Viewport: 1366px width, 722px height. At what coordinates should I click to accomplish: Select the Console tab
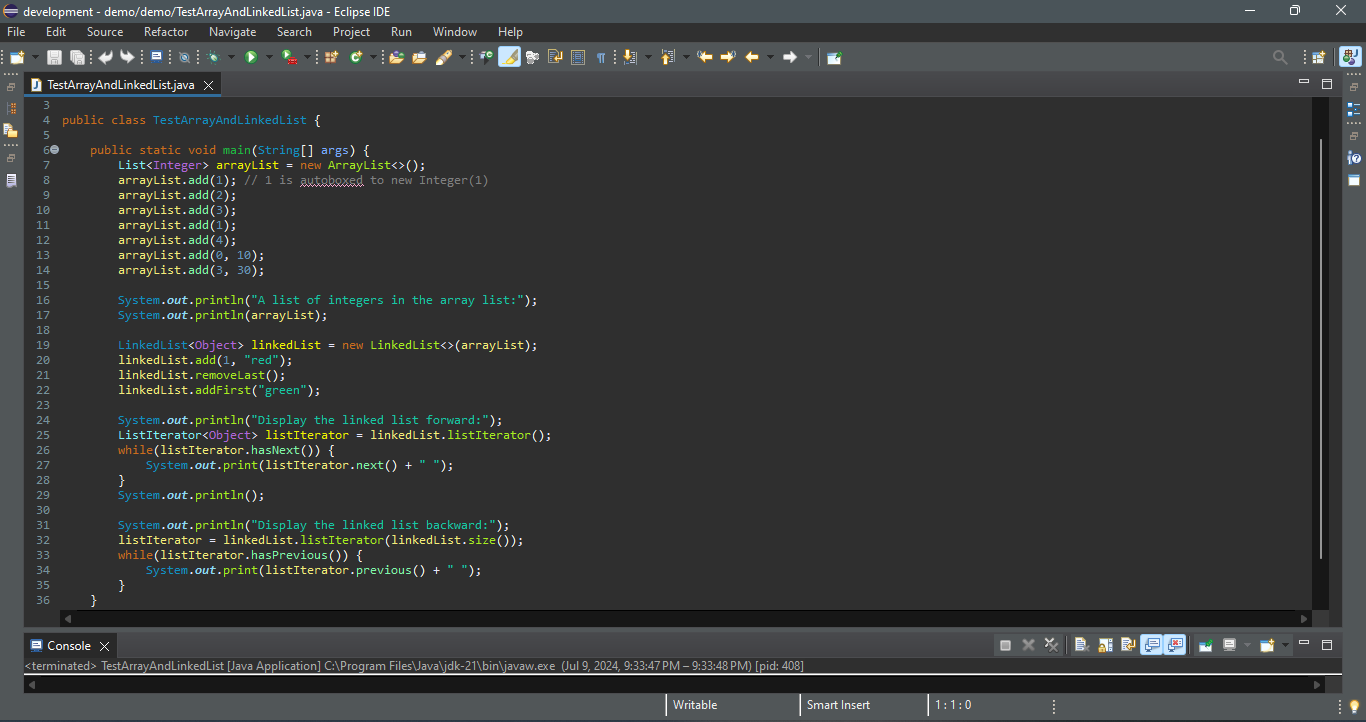68,646
